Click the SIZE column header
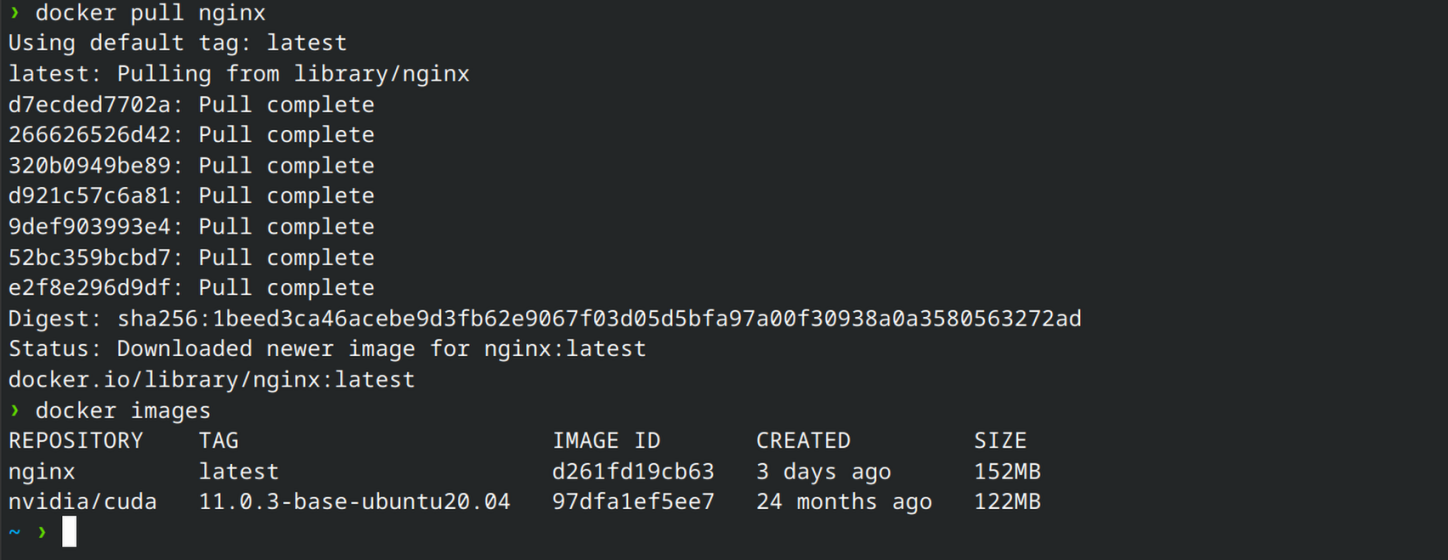The width and height of the screenshot is (1448, 560). [x=1000, y=441]
